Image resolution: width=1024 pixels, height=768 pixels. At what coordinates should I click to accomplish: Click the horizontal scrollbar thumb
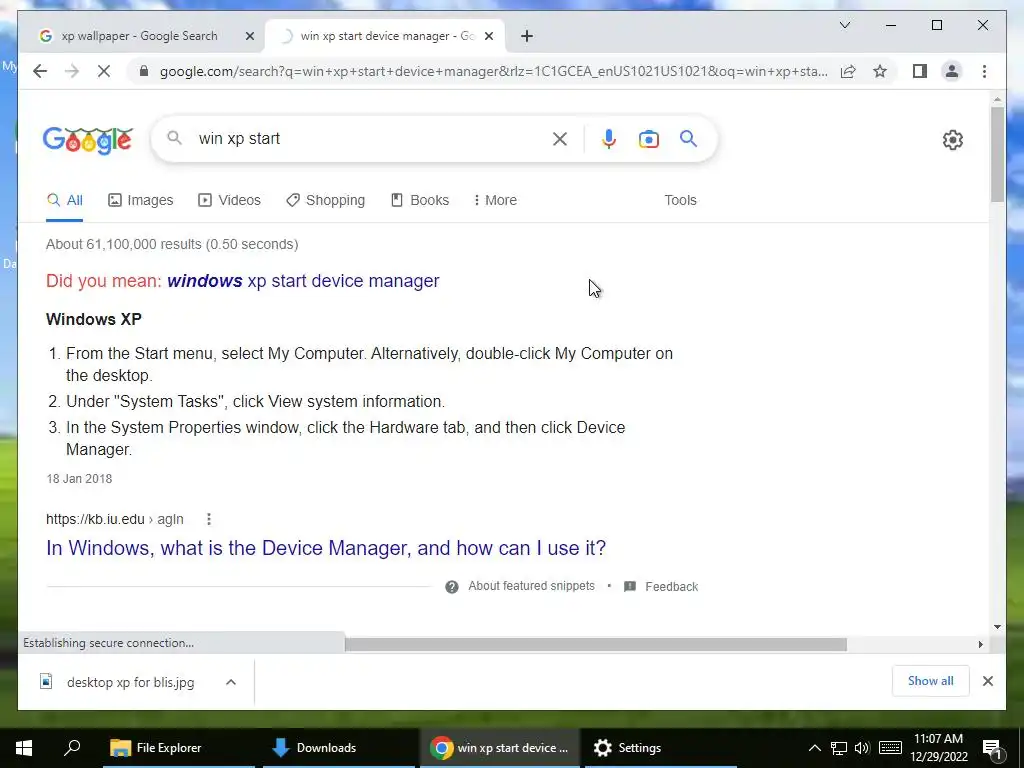[x=596, y=645]
